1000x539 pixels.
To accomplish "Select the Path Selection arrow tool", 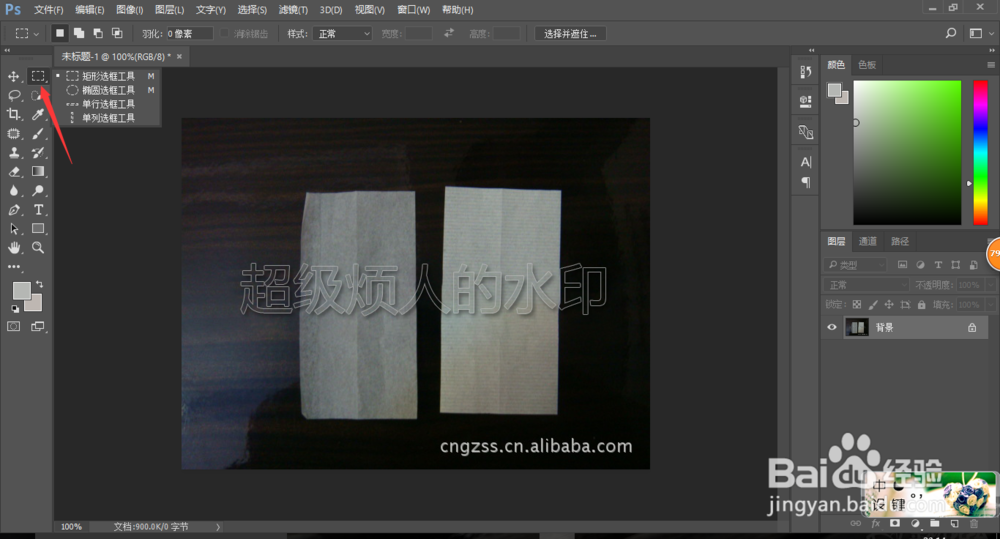I will point(13,229).
